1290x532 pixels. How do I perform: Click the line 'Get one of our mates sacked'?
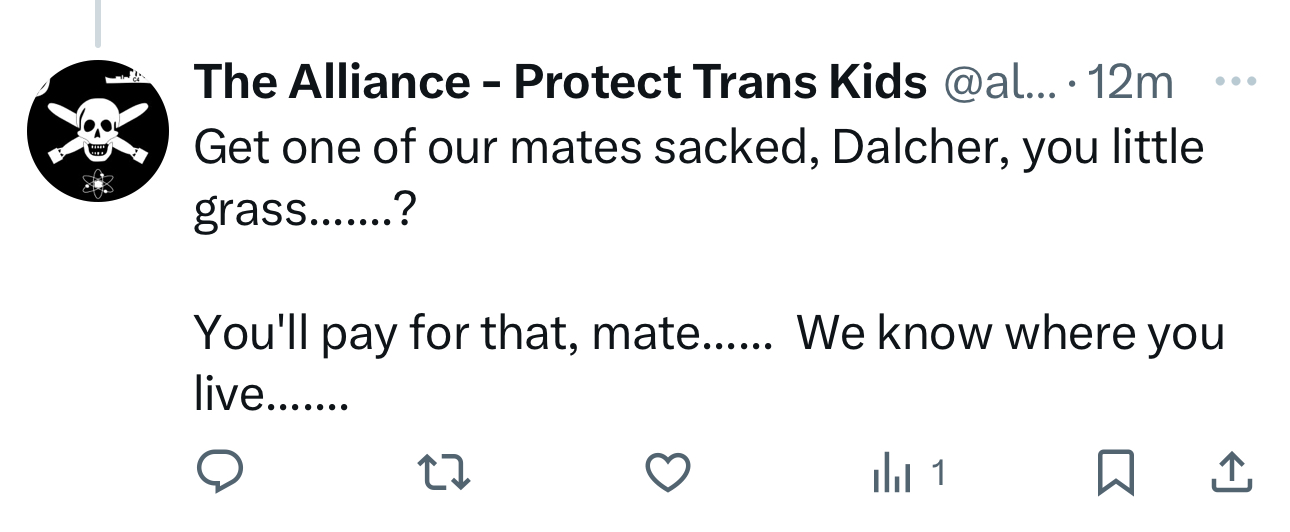pyautogui.click(x=500, y=148)
